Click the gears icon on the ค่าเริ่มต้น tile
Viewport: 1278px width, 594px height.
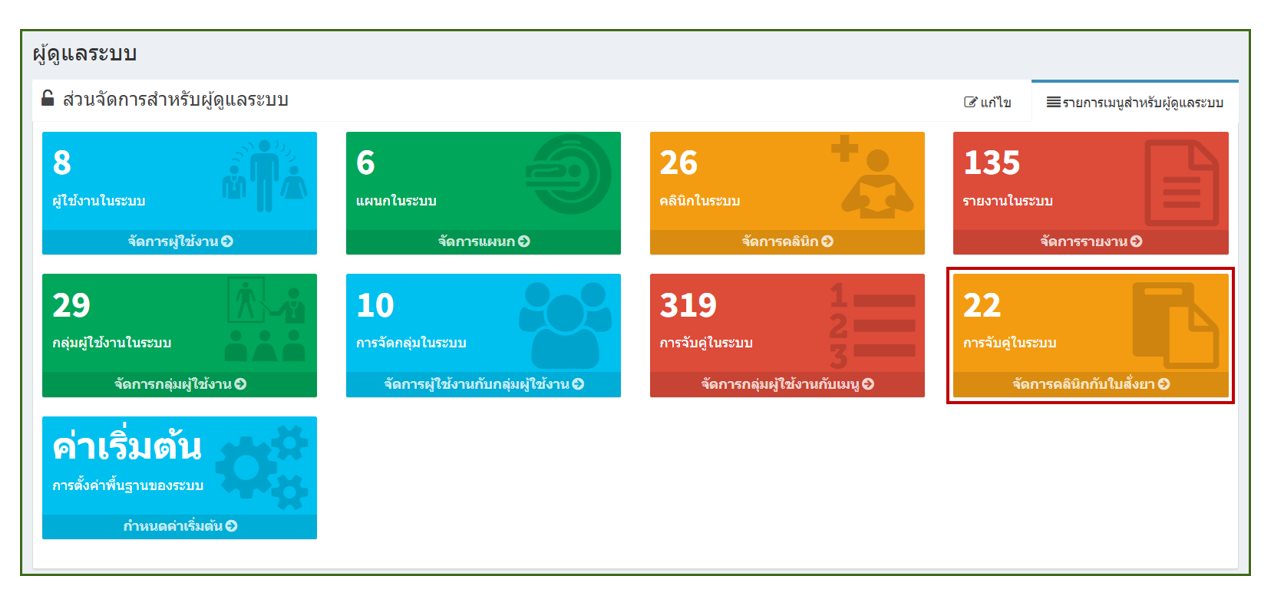point(263,467)
